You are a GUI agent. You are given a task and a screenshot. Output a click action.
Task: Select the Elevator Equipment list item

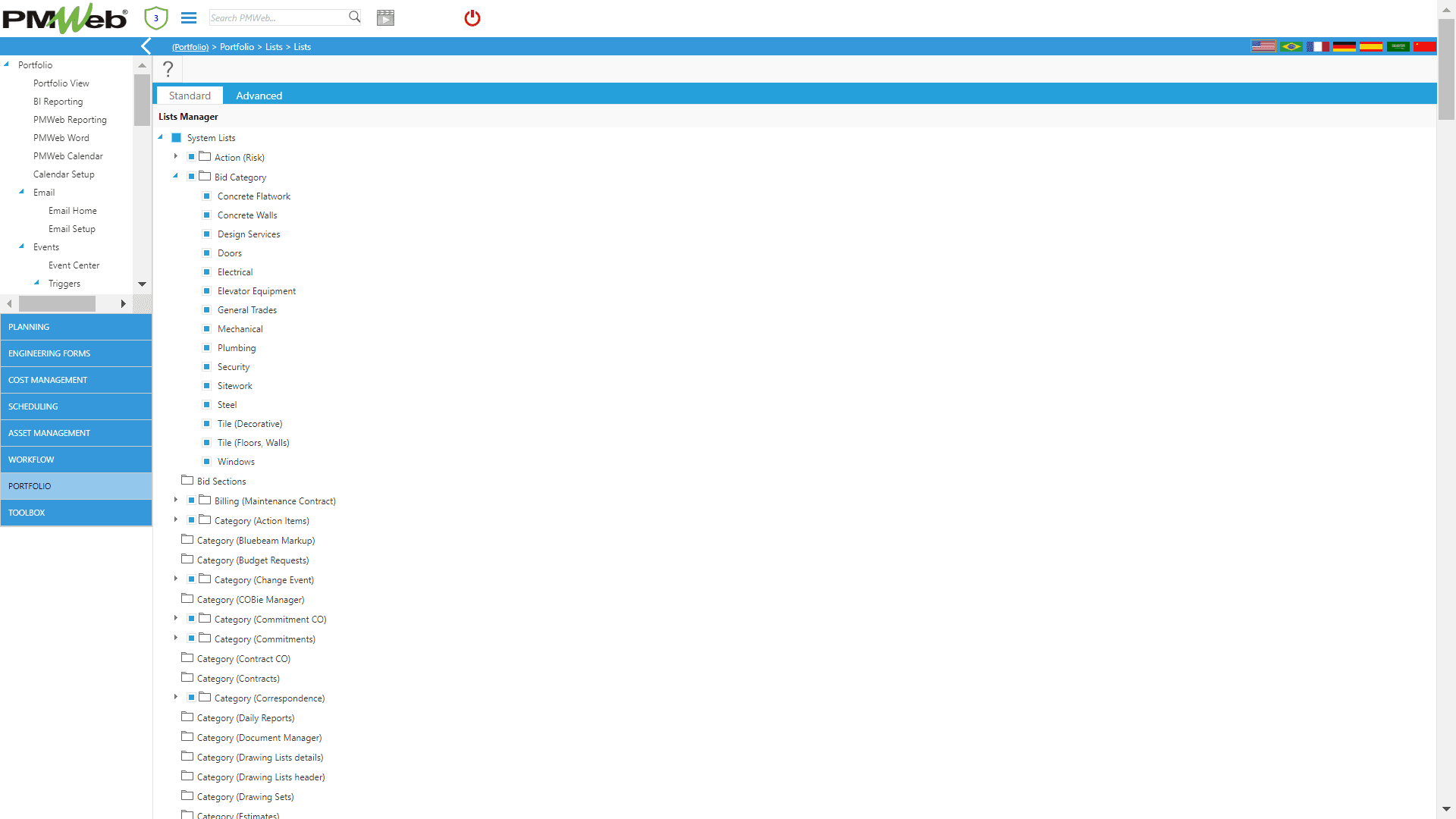click(256, 291)
